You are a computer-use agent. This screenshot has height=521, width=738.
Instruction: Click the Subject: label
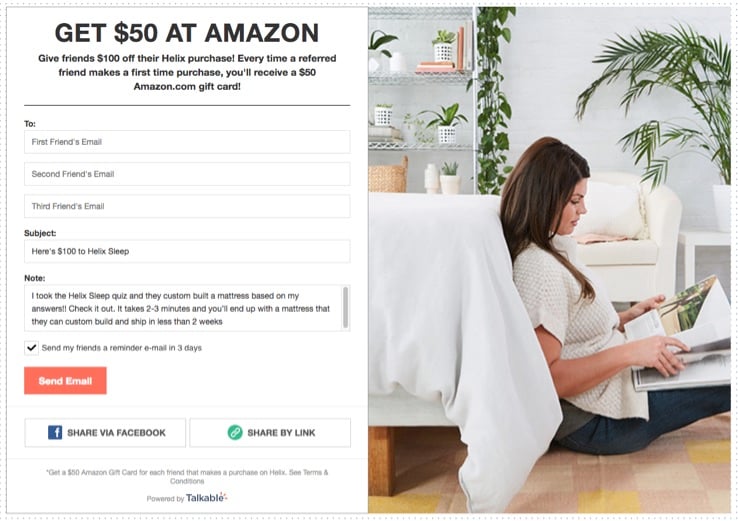pyautogui.click(x=40, y=233)
